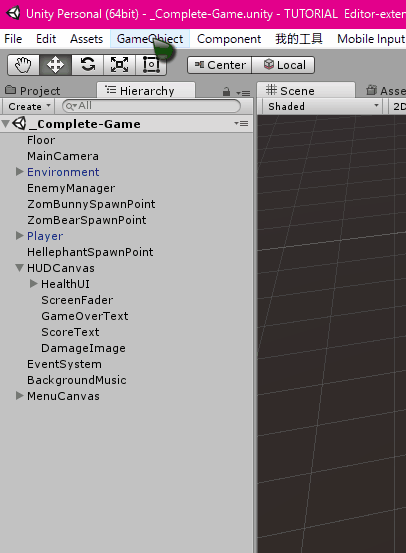406x553 pixels.
Task: Select the Player object
Action: (x=45, y=236)
